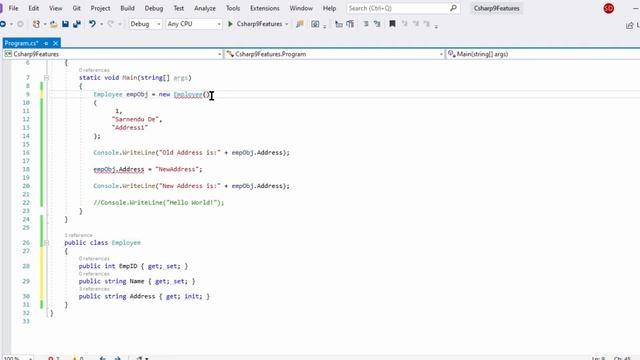Viewport: 640px width, 360px height.
Task: Collapse the Main method outlining box
Action: pos(47,78)
